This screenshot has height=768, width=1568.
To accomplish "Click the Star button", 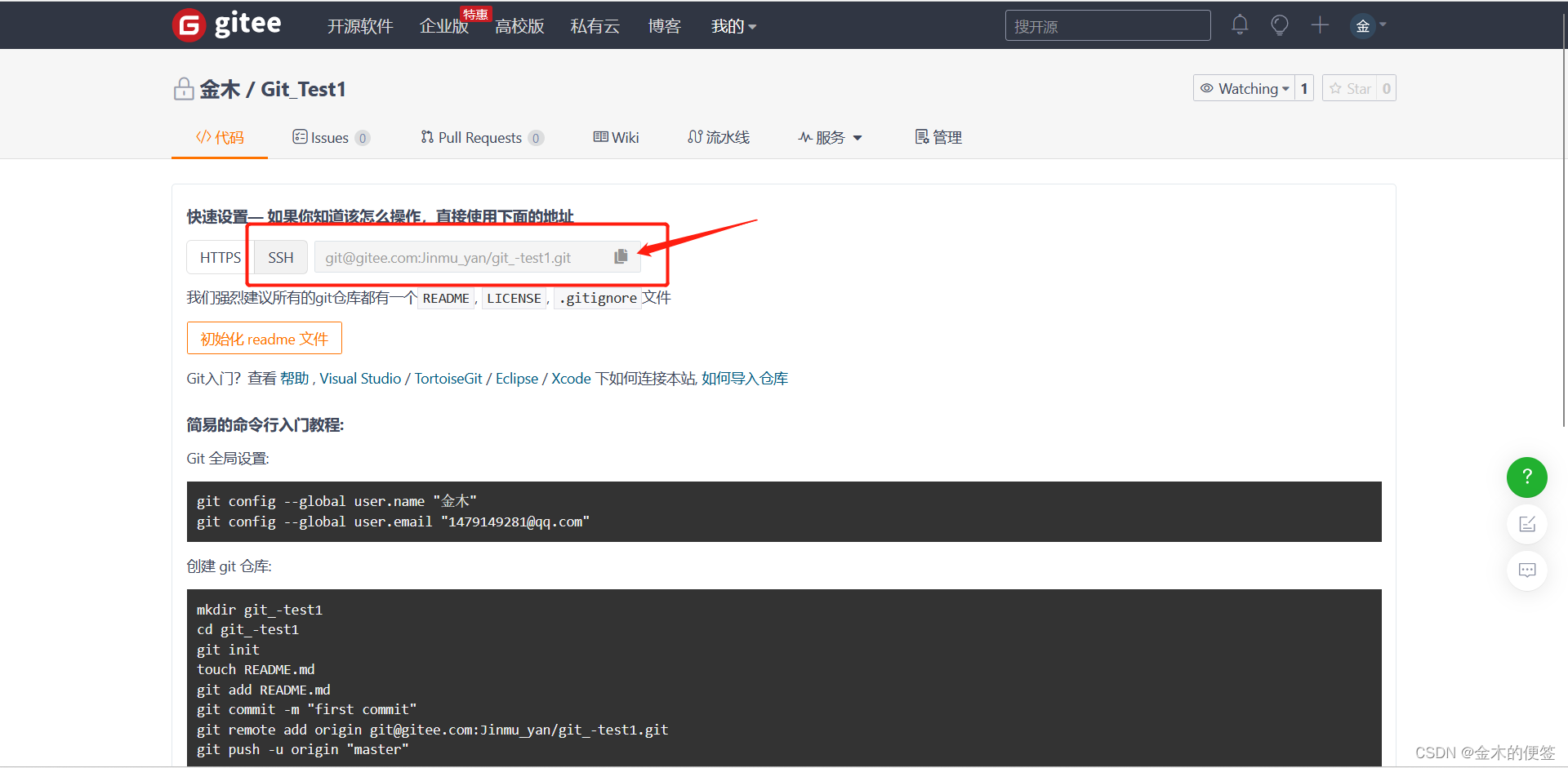I will (x=1350, y=88).
